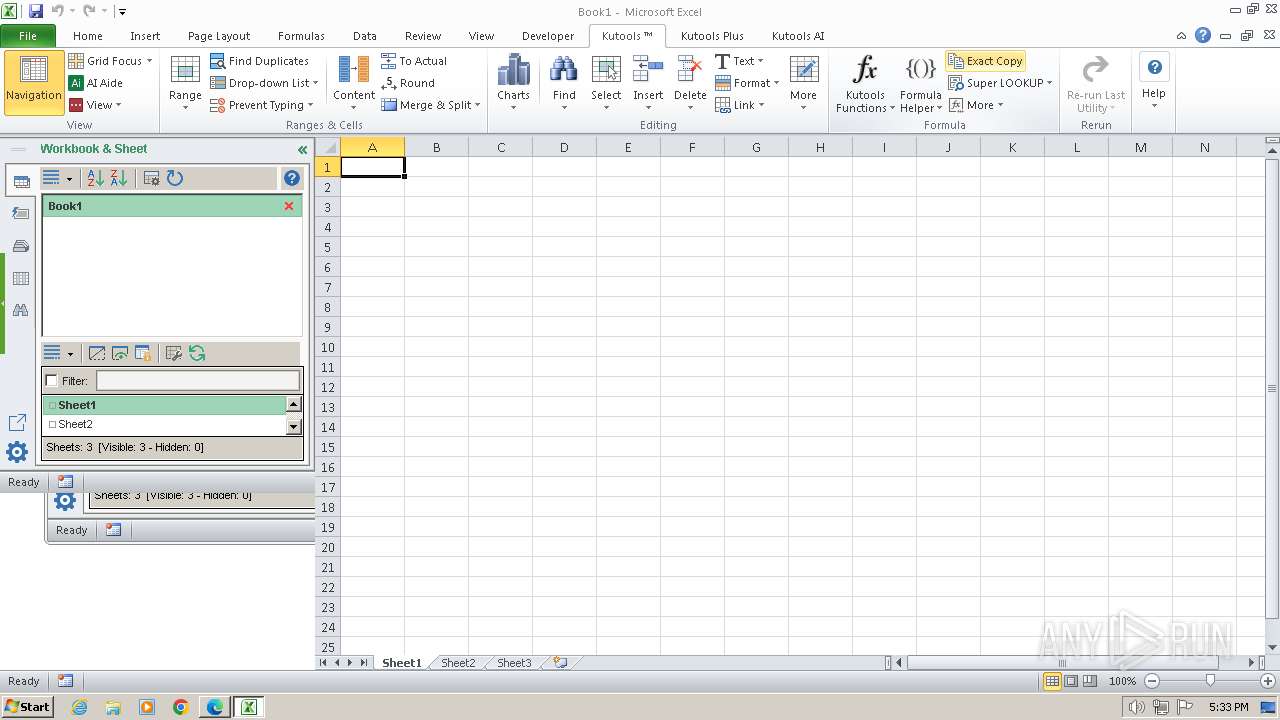1280x720 pixels.
Task: Open the Round tool
Action: pos(408,83)
